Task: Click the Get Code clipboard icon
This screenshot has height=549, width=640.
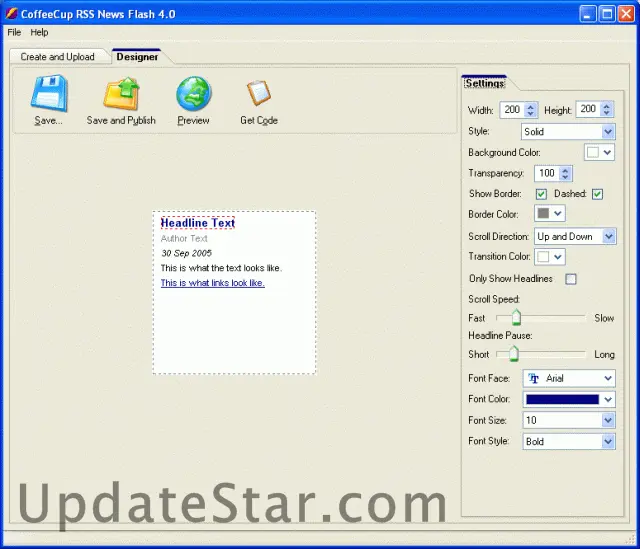Action: (258, 94)
